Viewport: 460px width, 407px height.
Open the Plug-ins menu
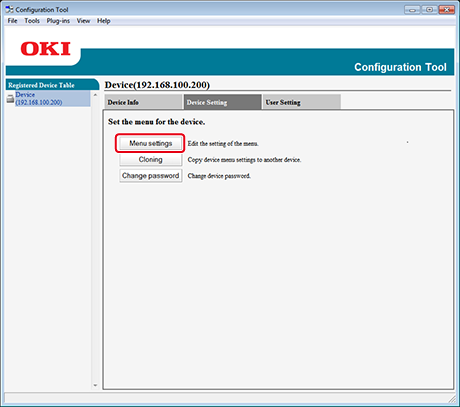(x=58, y=21)
